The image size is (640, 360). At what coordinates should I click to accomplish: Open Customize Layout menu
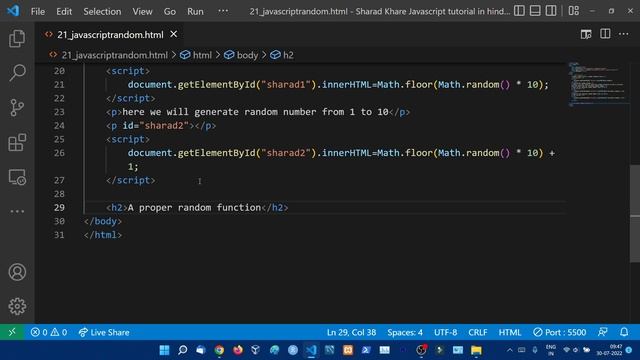pyautogui.click(x=573, y=11)
